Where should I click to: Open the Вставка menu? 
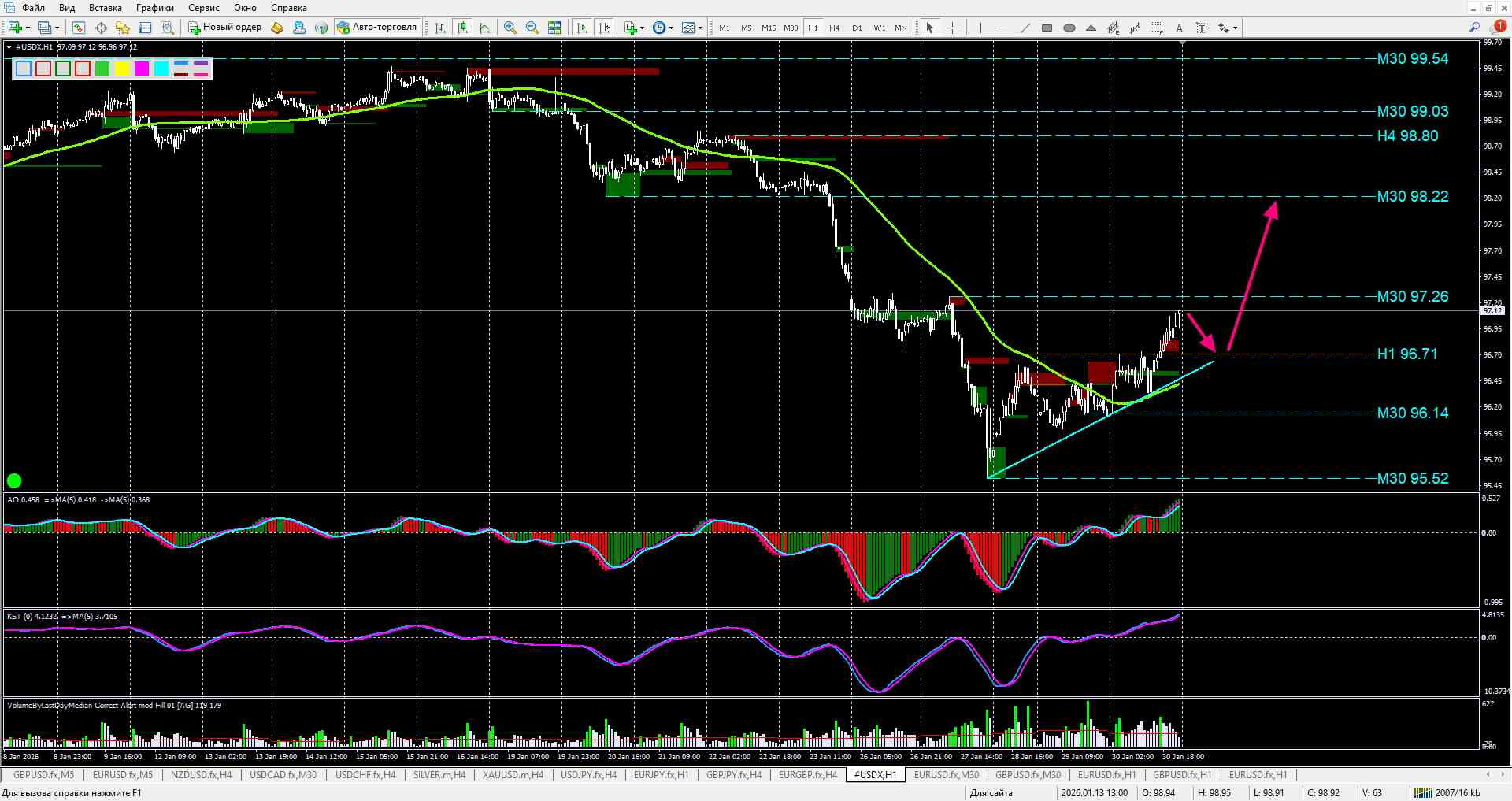click(105, 8)
